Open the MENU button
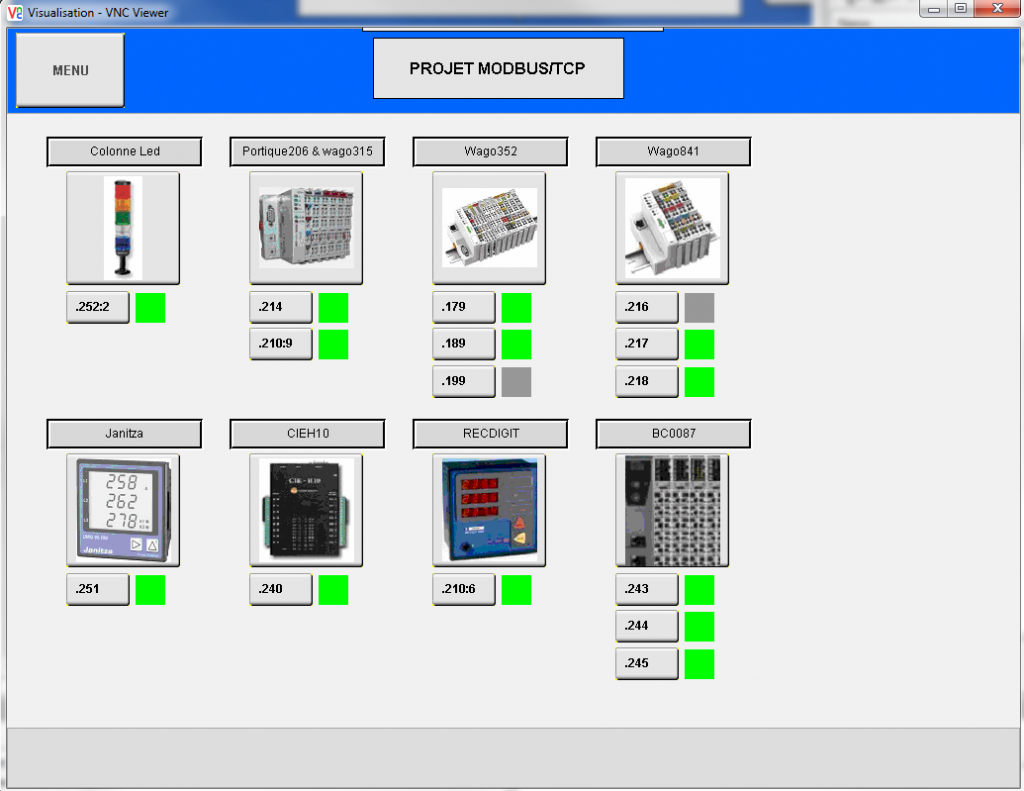This screenshot has width=1024, height=791. click(x=70, y=70)
